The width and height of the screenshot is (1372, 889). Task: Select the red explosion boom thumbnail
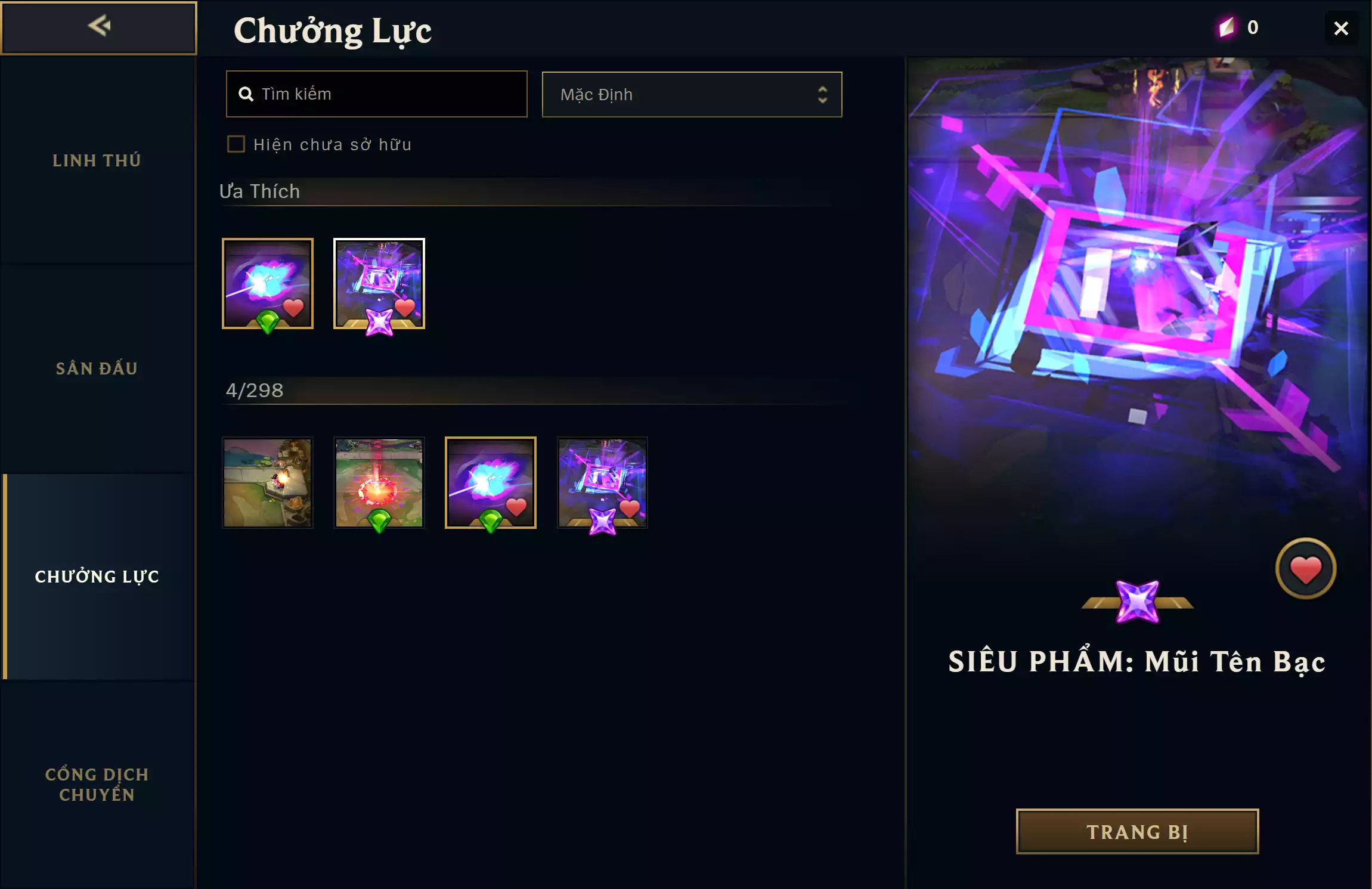pos(379,482)
